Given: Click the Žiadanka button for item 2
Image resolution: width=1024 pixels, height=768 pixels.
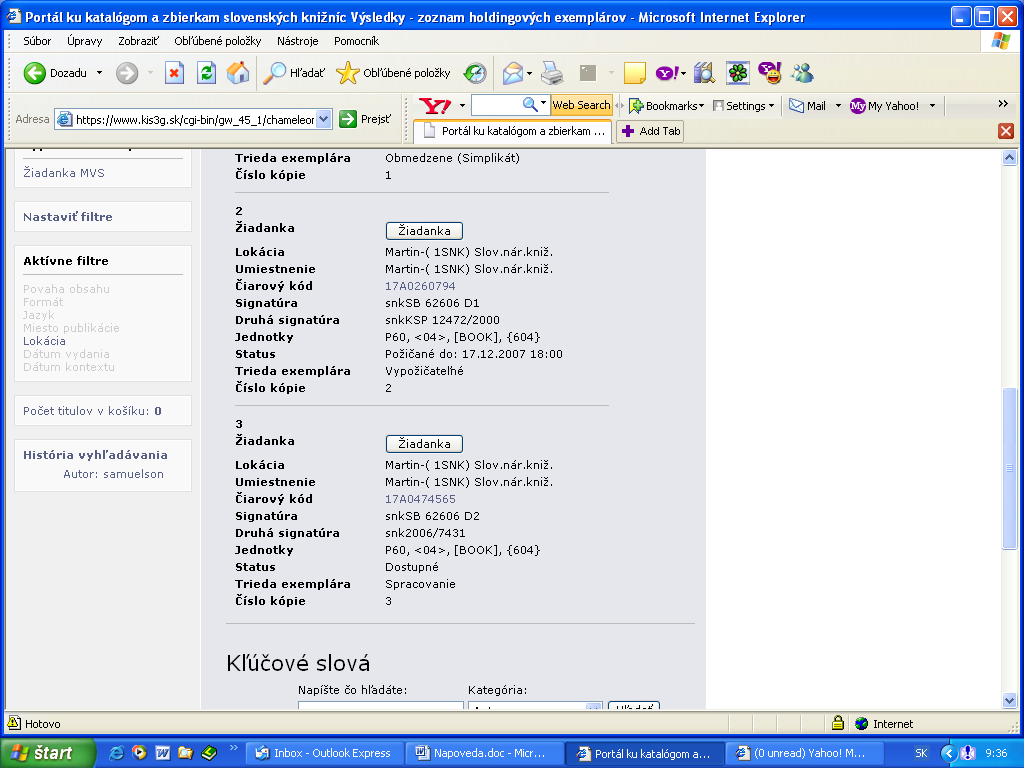Looking at the screenshot, I should tap(424, 231).
